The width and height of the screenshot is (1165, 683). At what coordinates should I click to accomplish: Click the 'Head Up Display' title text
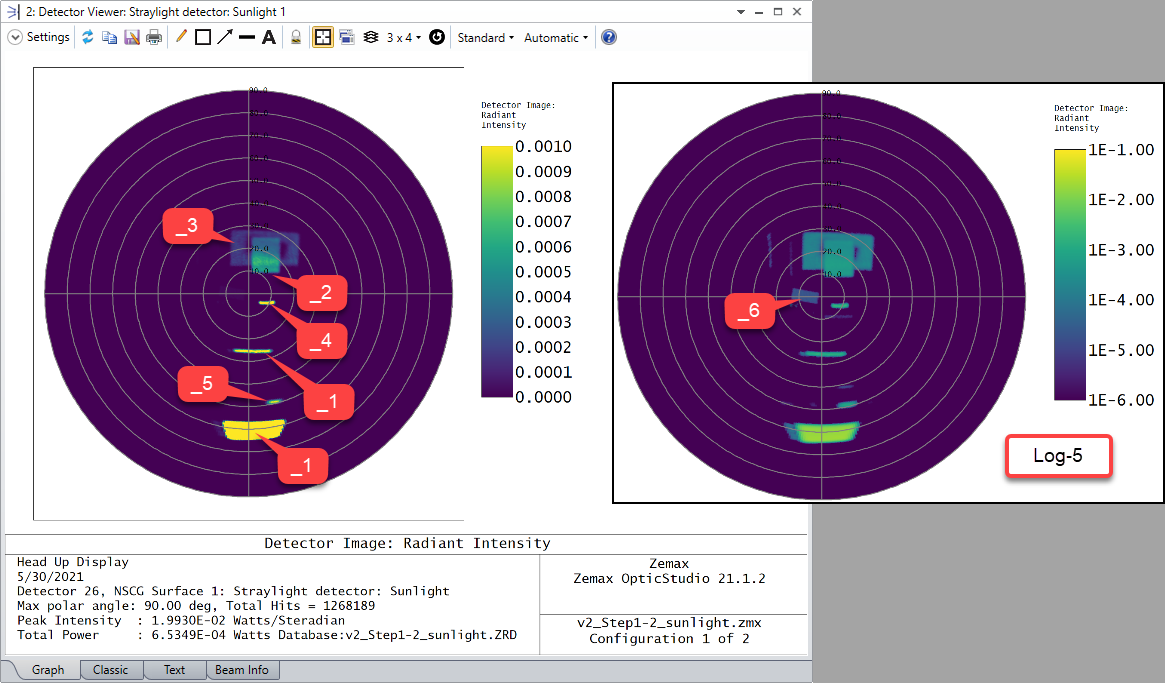pyautogui.click(x=73, y=562)
